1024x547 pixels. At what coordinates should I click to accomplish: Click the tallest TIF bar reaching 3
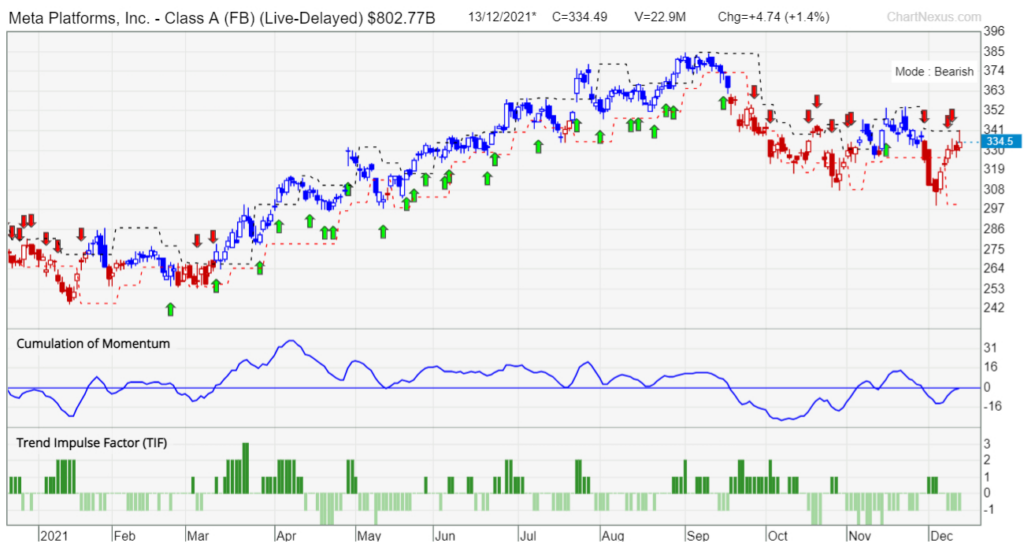pyautogui.click(x=246, y=468)
